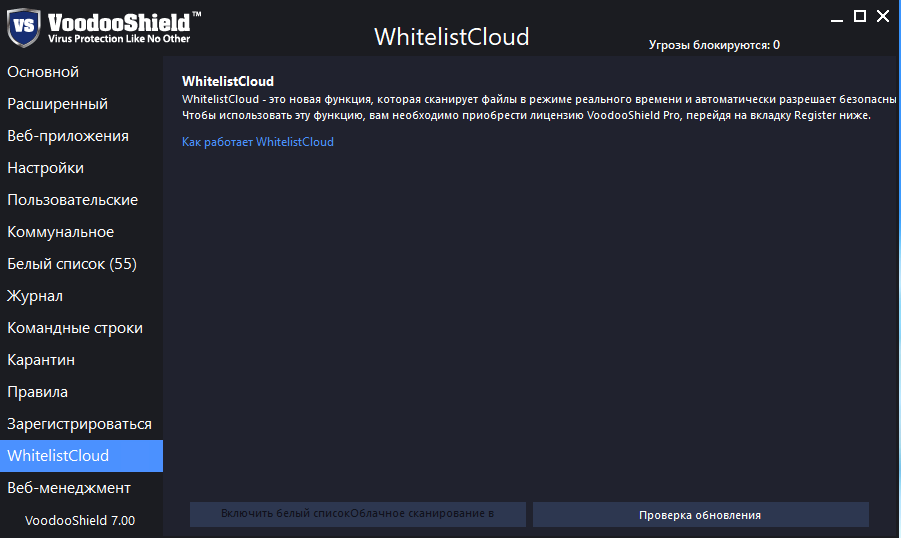Open the Веб-приложения section
Image resolution: width=901 pixels, height=538 pixels.
point(81,136)
